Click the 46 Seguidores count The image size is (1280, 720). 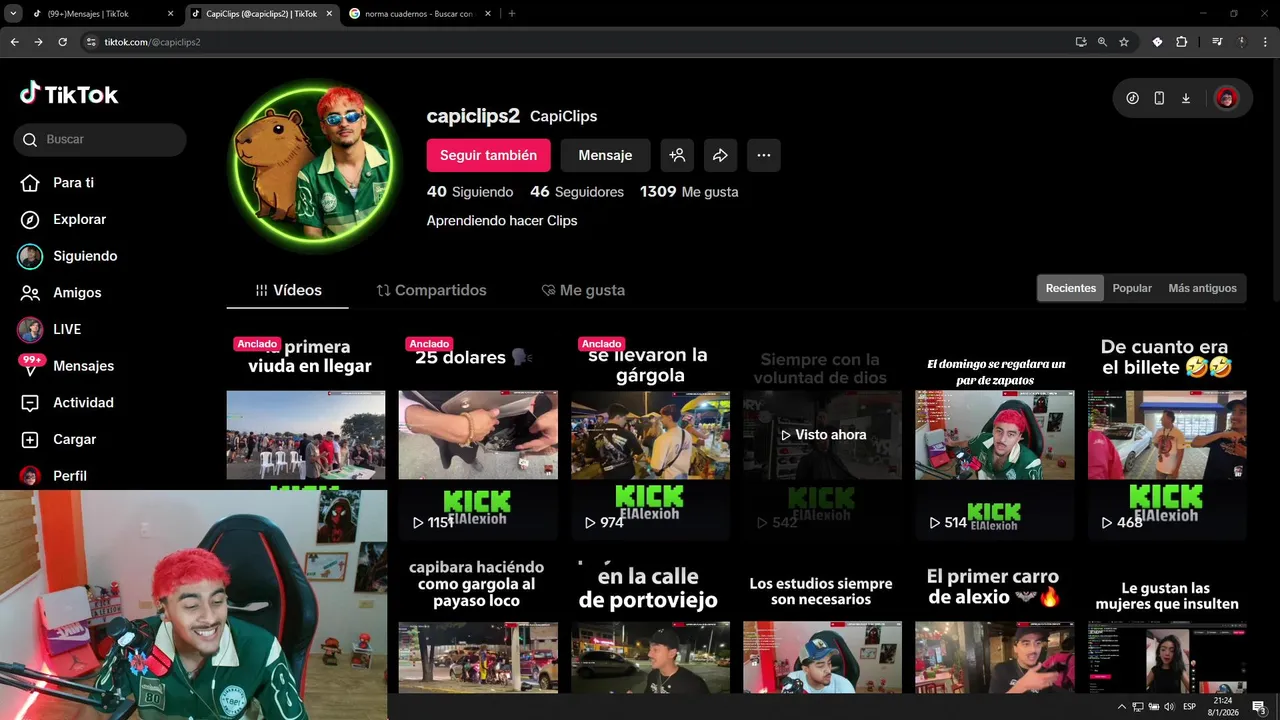[x=577, y=192]
